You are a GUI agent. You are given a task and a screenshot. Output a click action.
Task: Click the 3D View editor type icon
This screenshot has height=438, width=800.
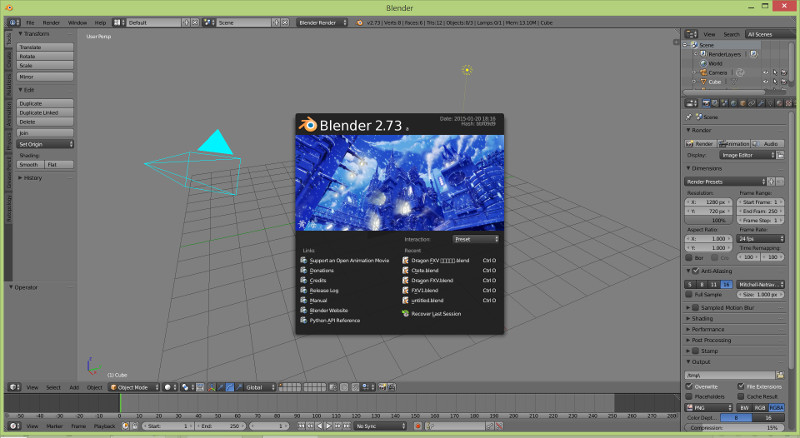point(15,387)
